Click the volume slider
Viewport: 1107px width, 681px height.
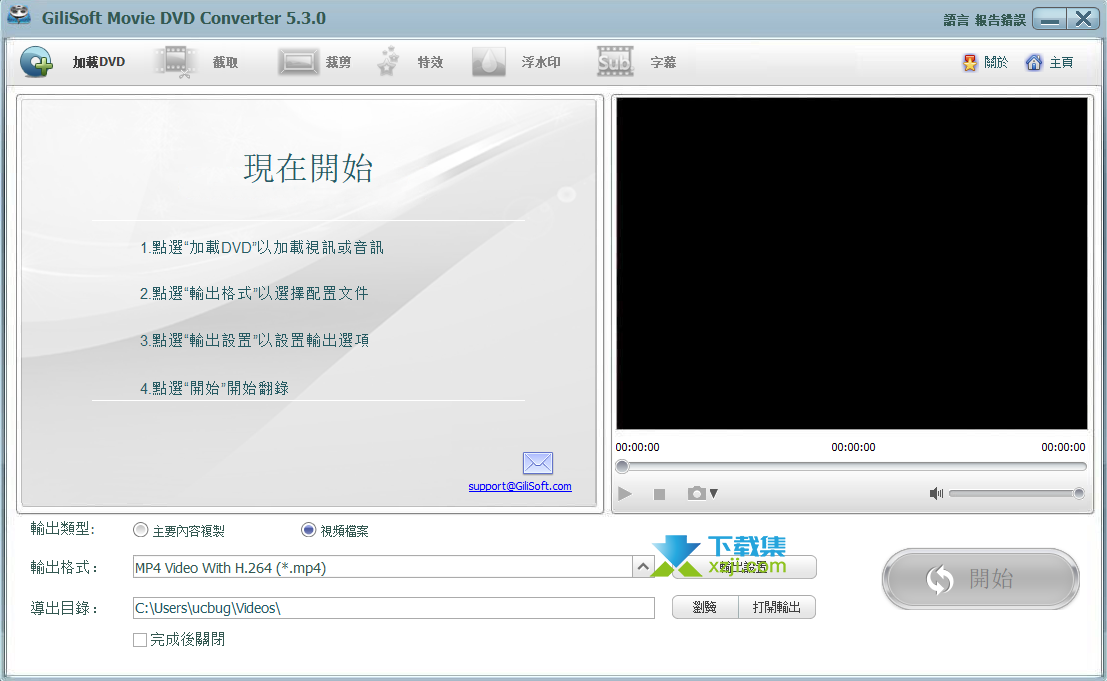tap(1017, 493)
